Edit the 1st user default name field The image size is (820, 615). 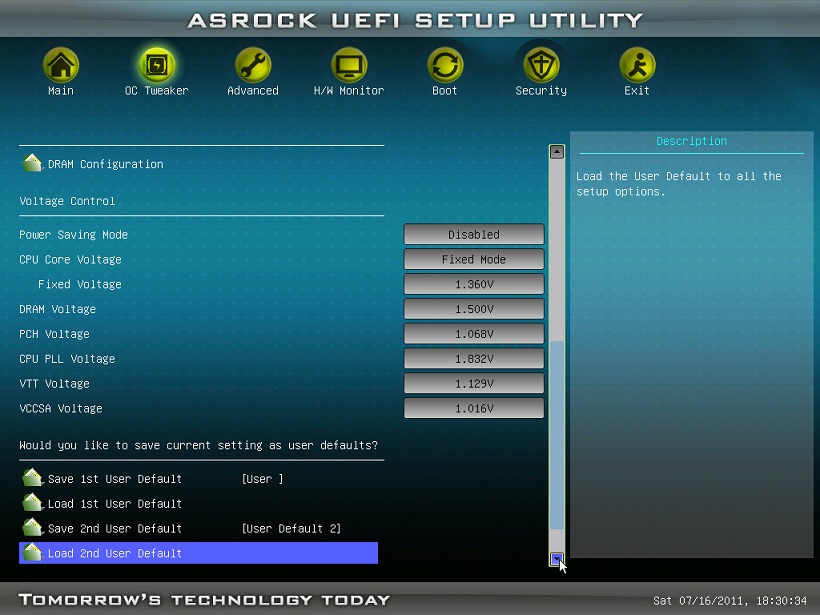pos(263,479)
